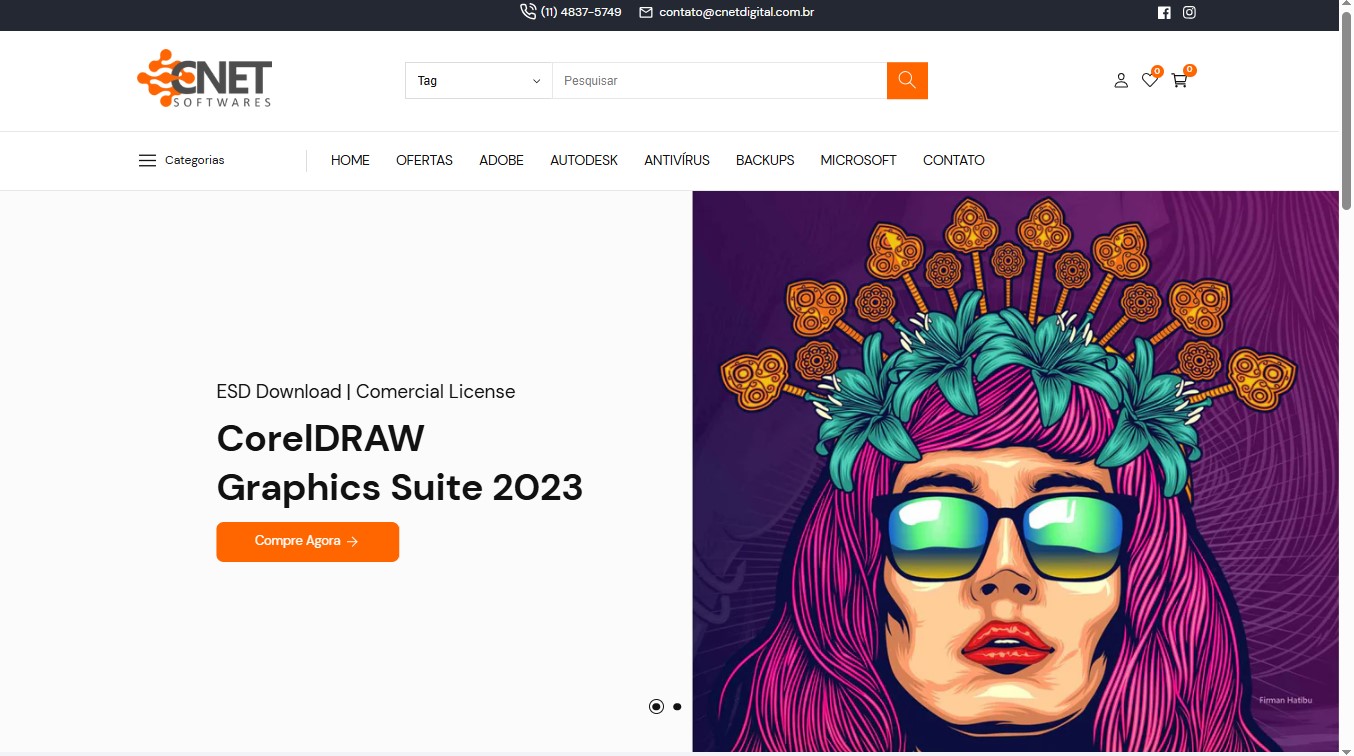Image resolution: width=1354 pixels, height=756 pixels.
Task: Click the orange search magnifier button
Action: [x=907, y=80]
